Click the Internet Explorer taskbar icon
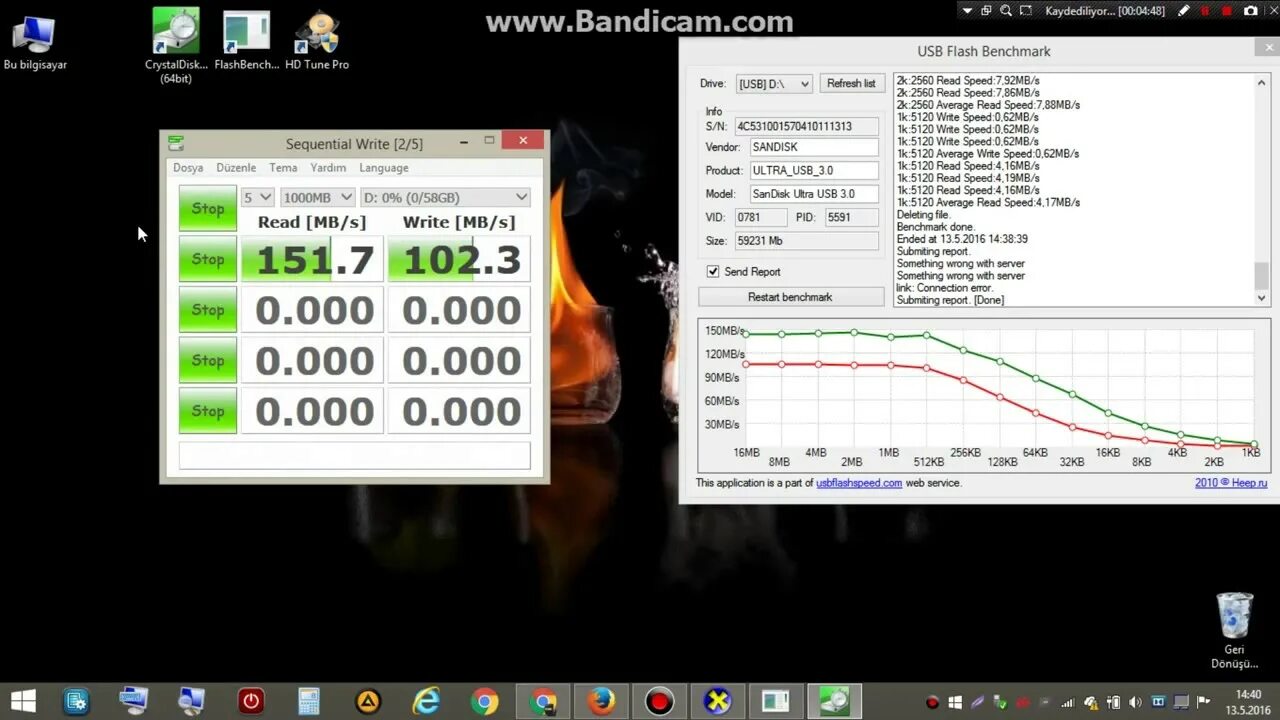The height and width of the screenshot is (720, 1280). coord(427,701)
